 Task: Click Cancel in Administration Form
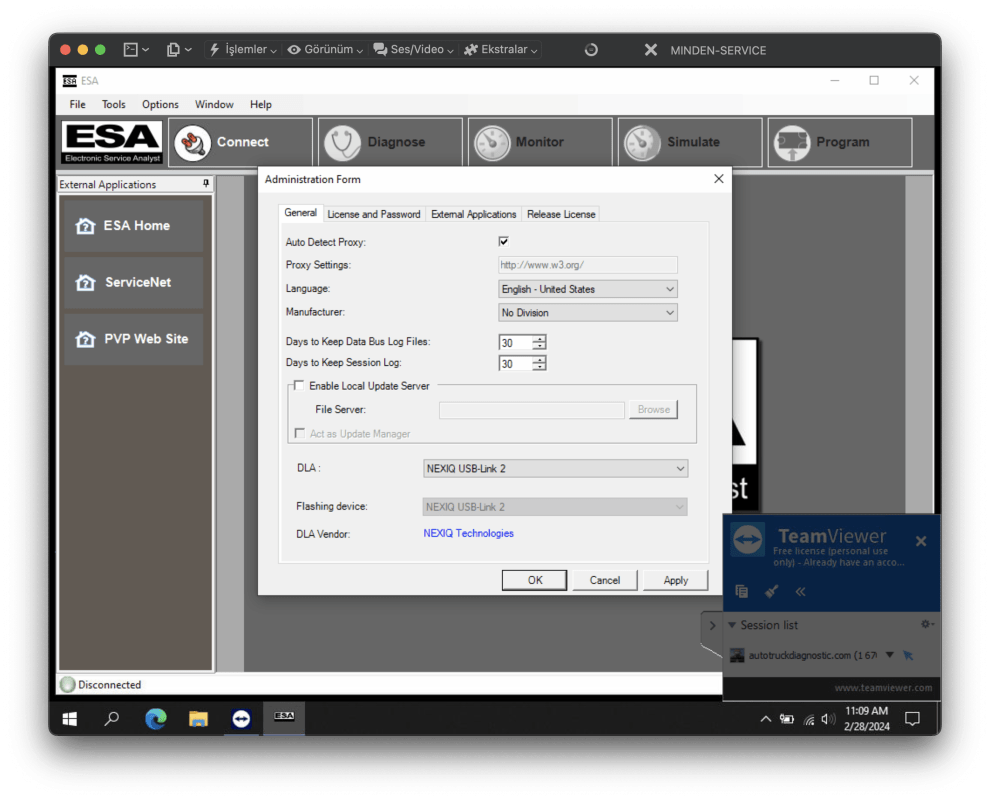tap(605, 580)
